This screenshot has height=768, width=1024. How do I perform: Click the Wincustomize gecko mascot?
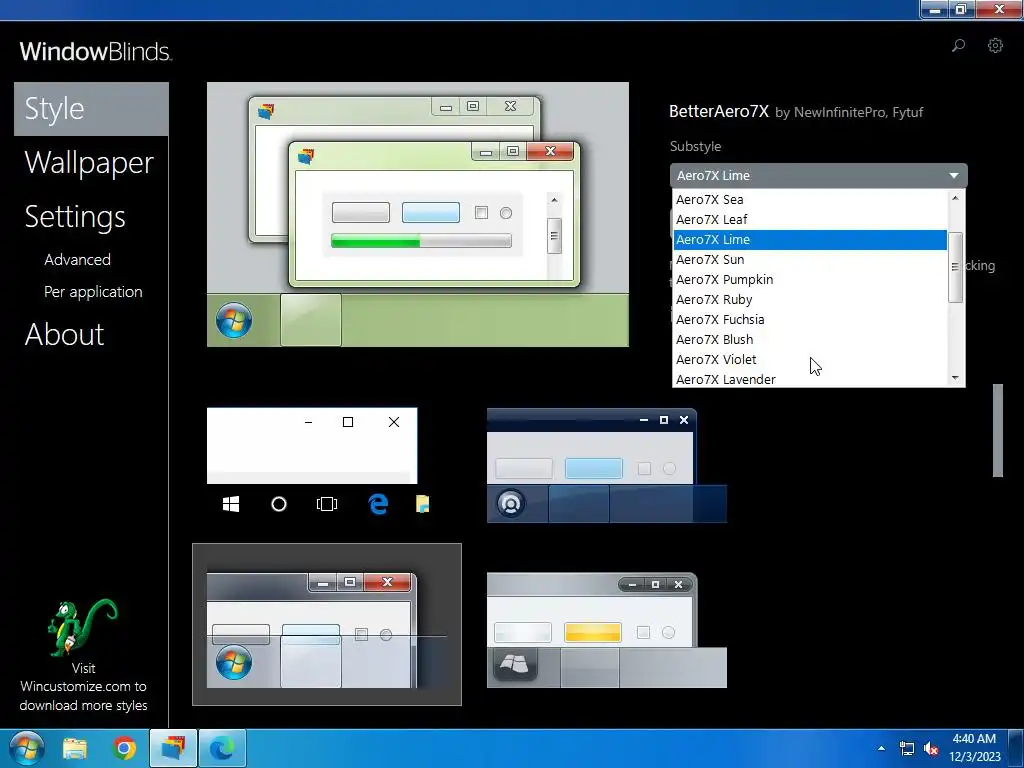(81, 626)
